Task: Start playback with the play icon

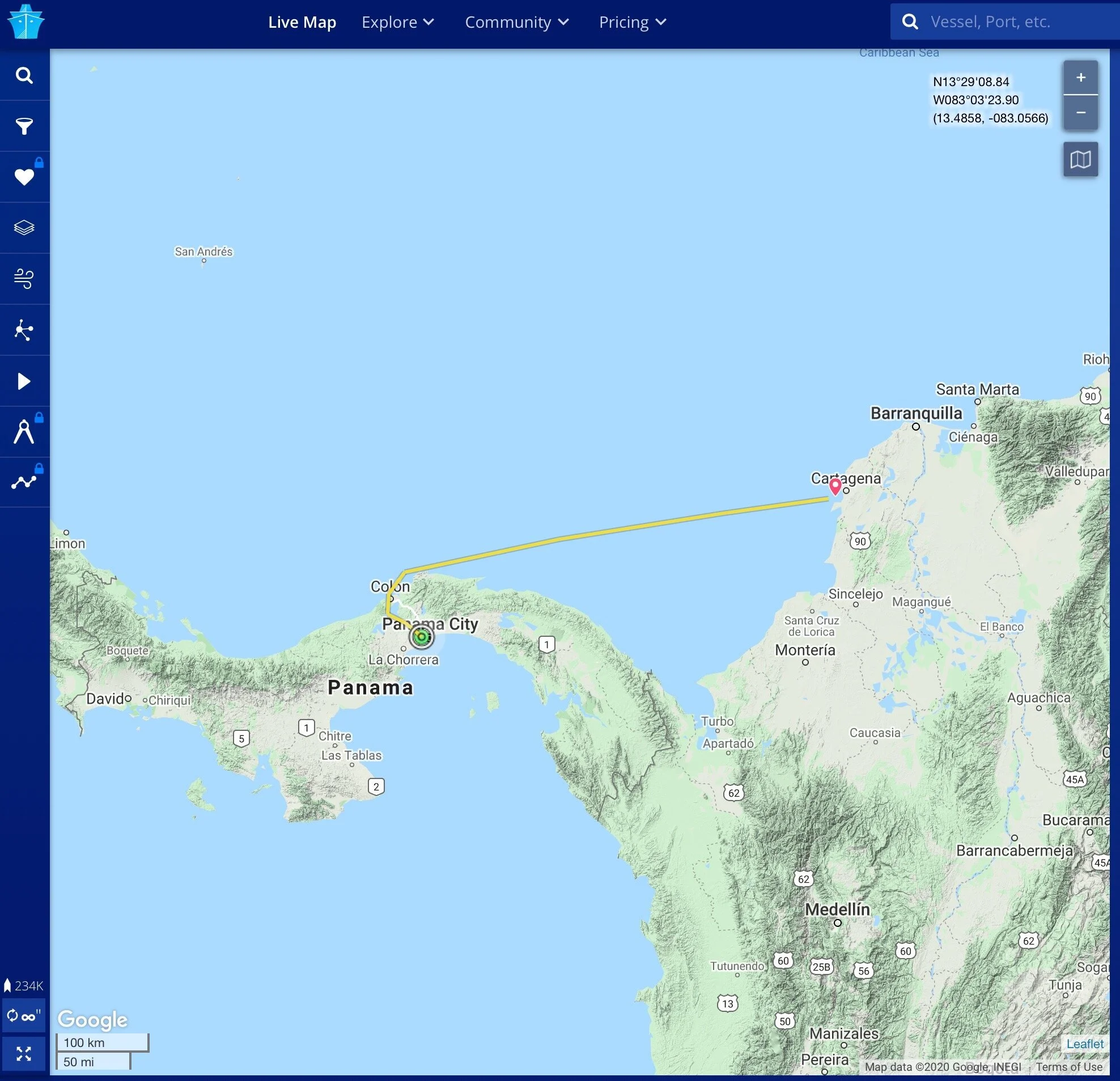Action: (x=24, y=381)
